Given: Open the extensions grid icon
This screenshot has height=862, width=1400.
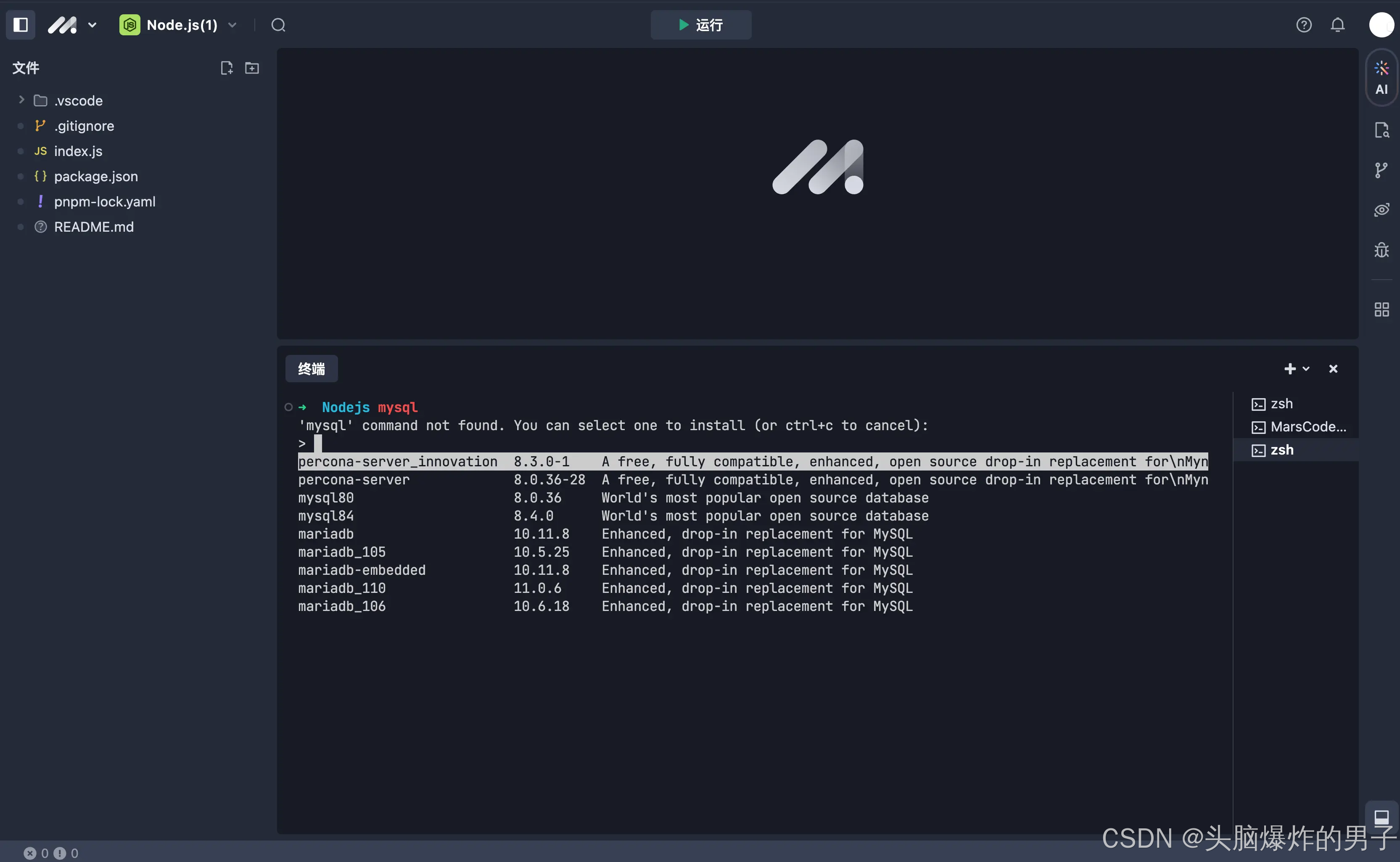Looking at the screenshot, I should pos(1381,309).
